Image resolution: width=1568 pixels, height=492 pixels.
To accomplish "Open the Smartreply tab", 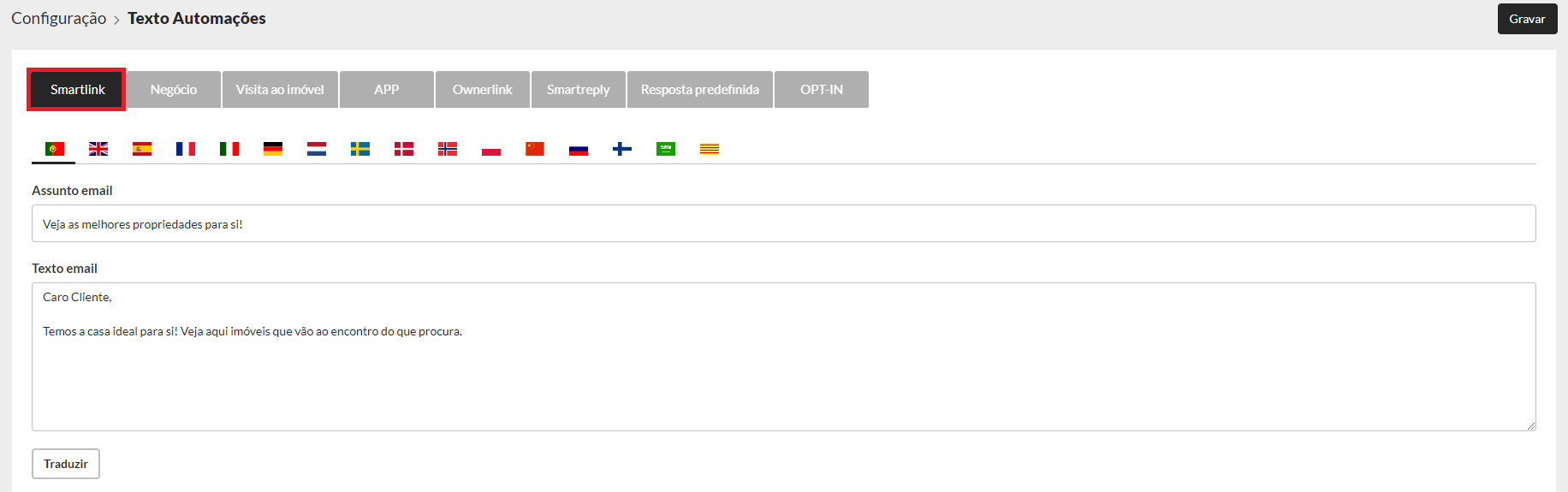I will click(579, 89).
